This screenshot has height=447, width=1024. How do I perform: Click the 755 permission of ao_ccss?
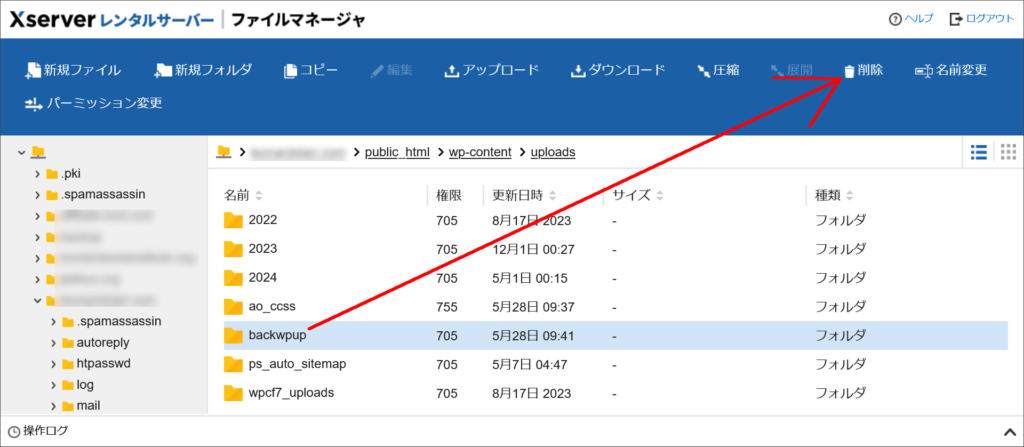coord(447,306)
